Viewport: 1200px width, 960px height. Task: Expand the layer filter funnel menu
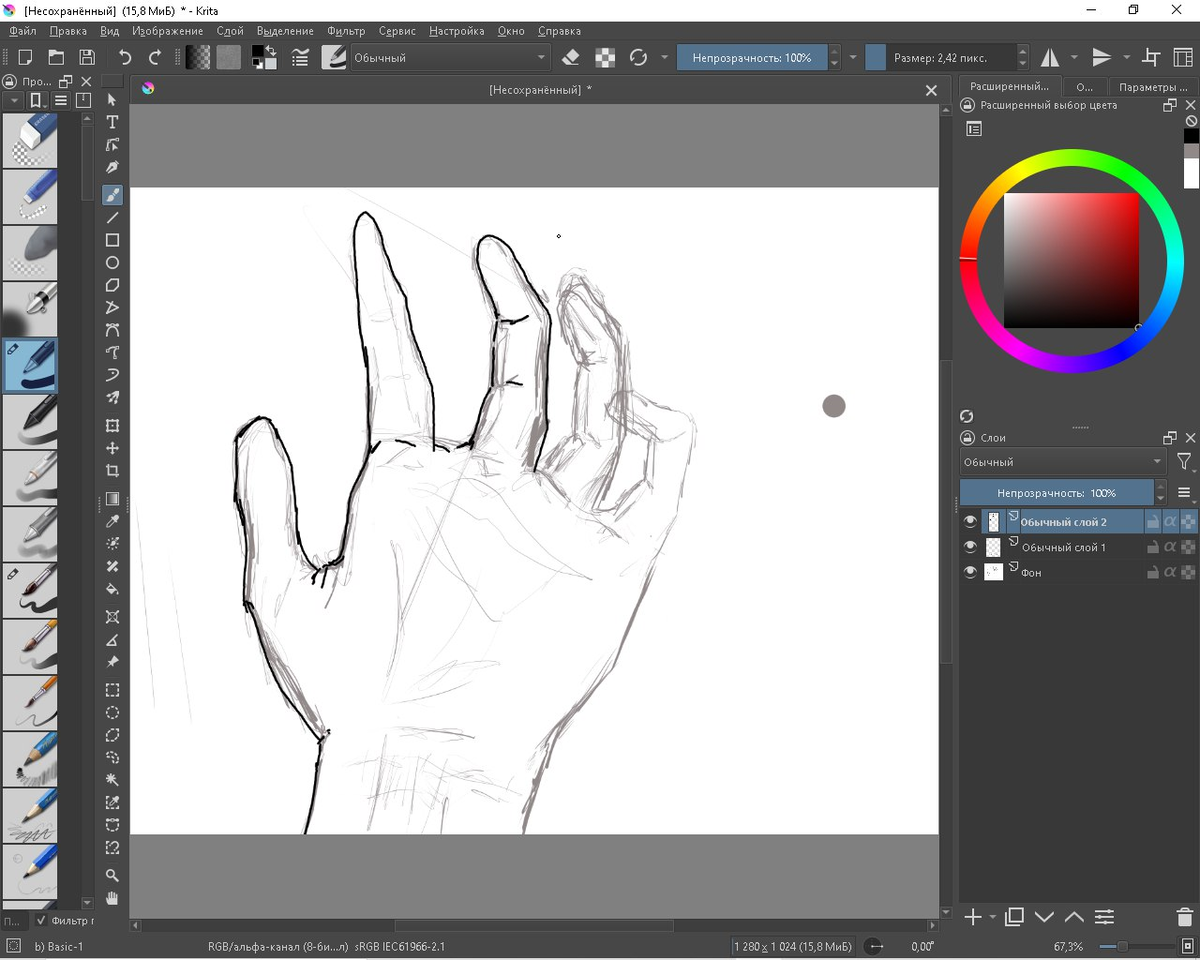[x=1185, y=462]
